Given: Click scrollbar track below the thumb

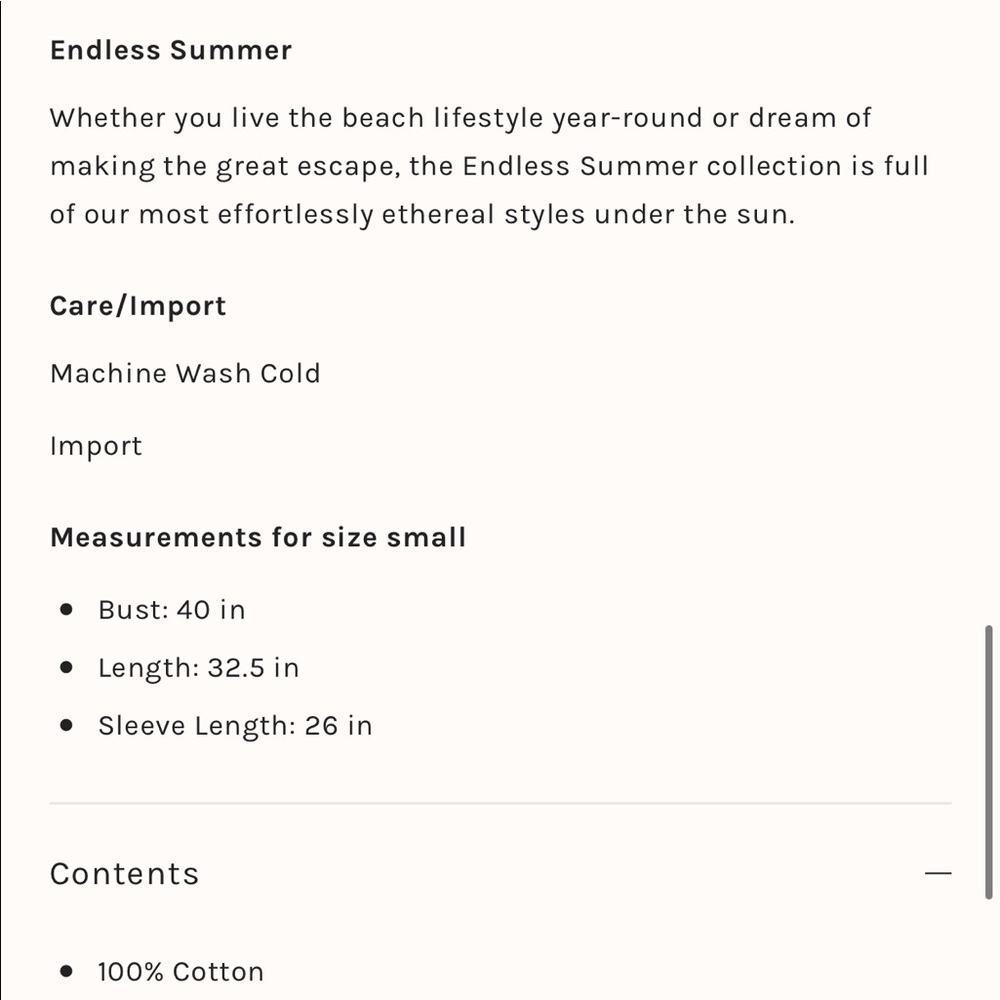Looking at the screenshot, I should [989, 950].
